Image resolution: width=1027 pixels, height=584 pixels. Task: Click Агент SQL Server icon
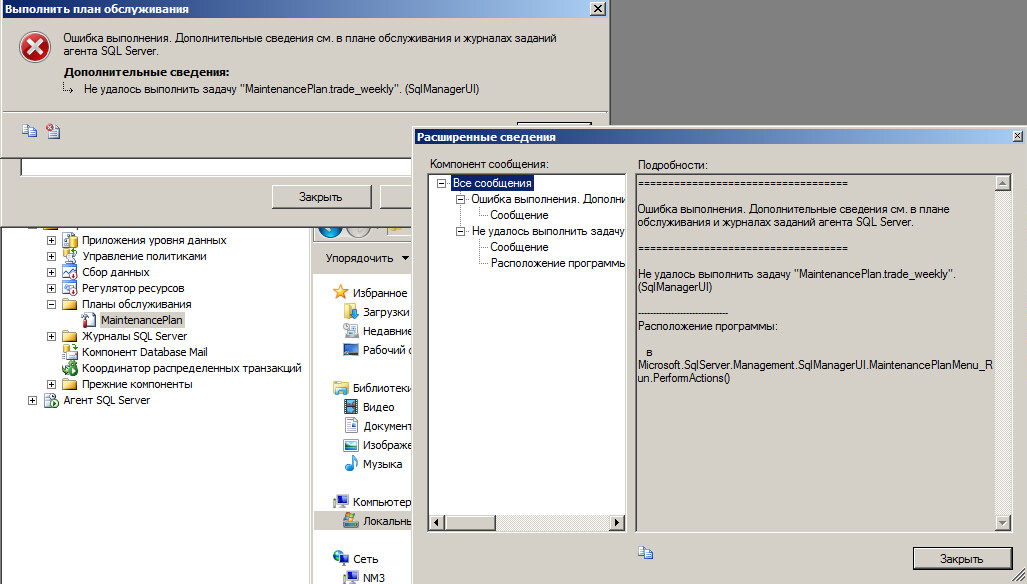[51, 400]
